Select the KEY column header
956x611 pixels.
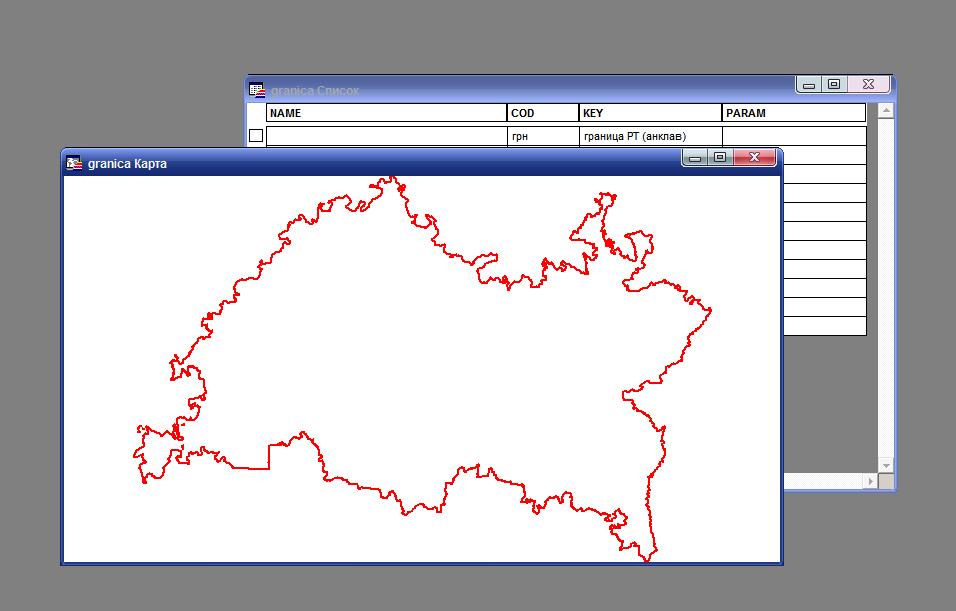(x=651, y=113)
